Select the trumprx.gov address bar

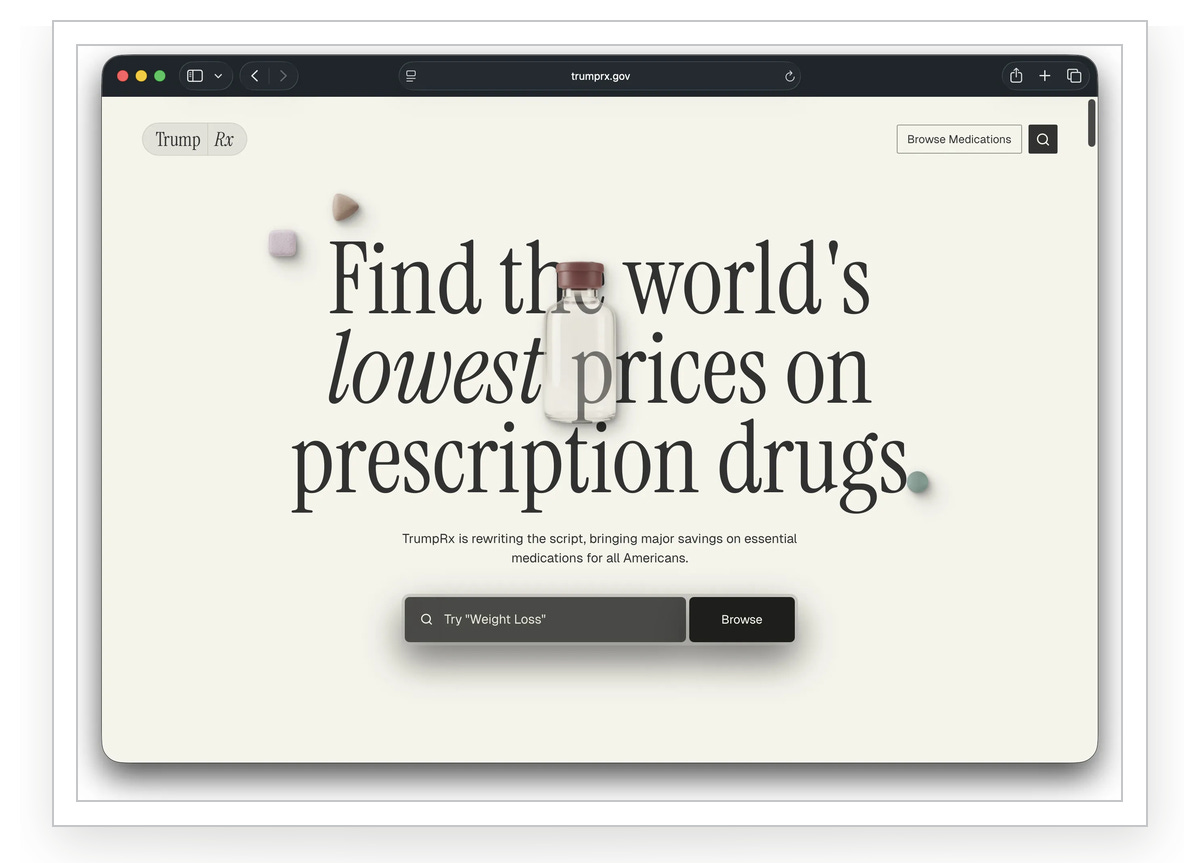[x=600, y=76]
